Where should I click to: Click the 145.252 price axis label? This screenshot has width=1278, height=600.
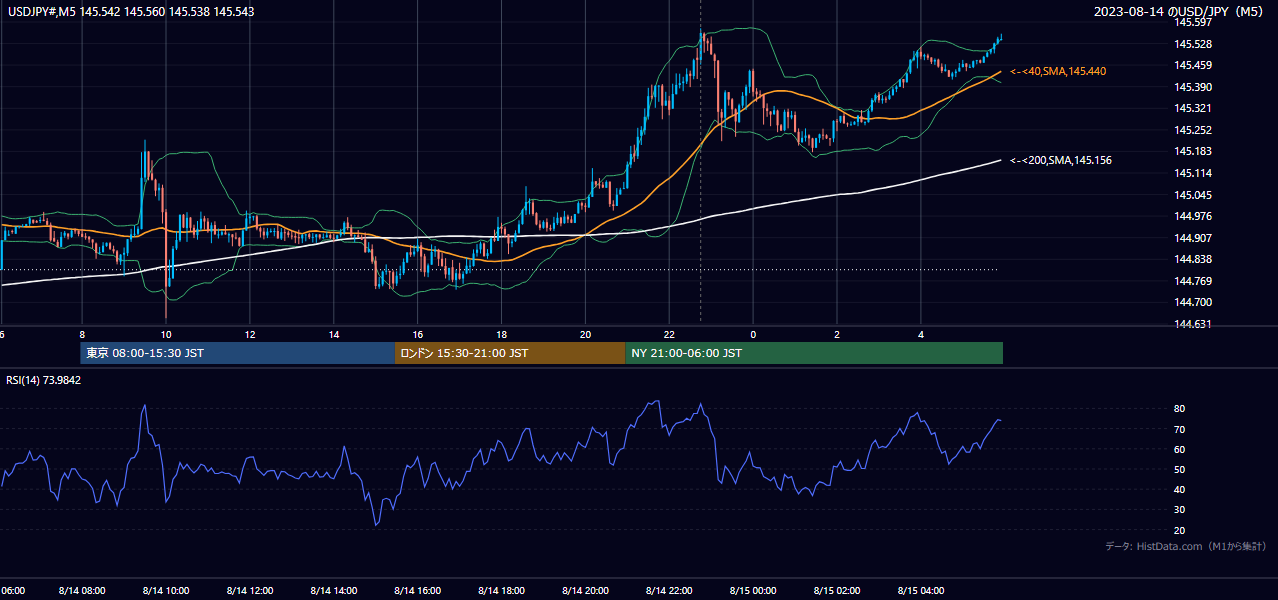1193,130
